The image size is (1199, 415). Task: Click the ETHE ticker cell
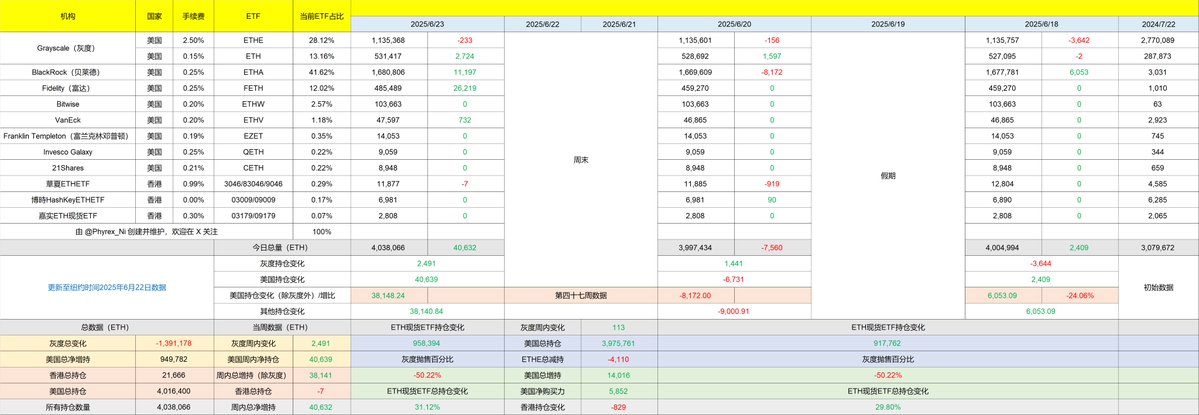(x=254, y=40)
